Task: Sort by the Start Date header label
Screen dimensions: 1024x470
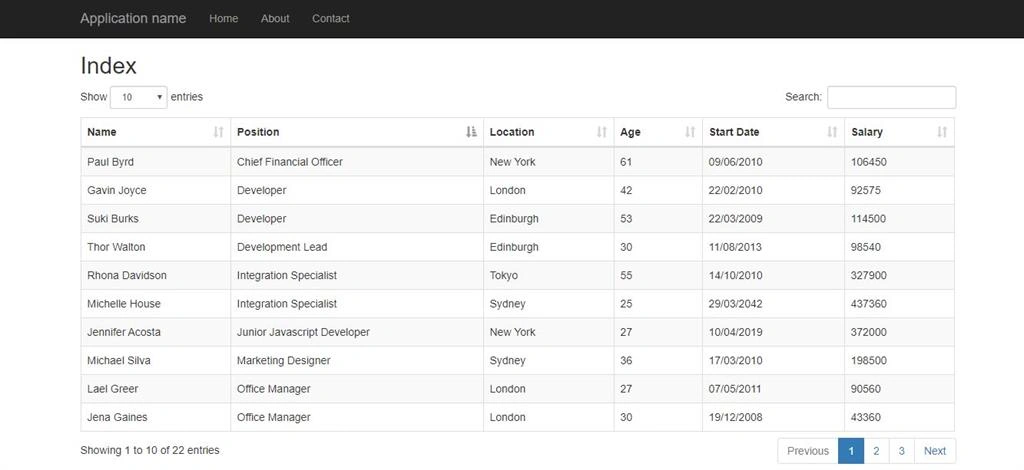Action: click(x=734, y=132)
